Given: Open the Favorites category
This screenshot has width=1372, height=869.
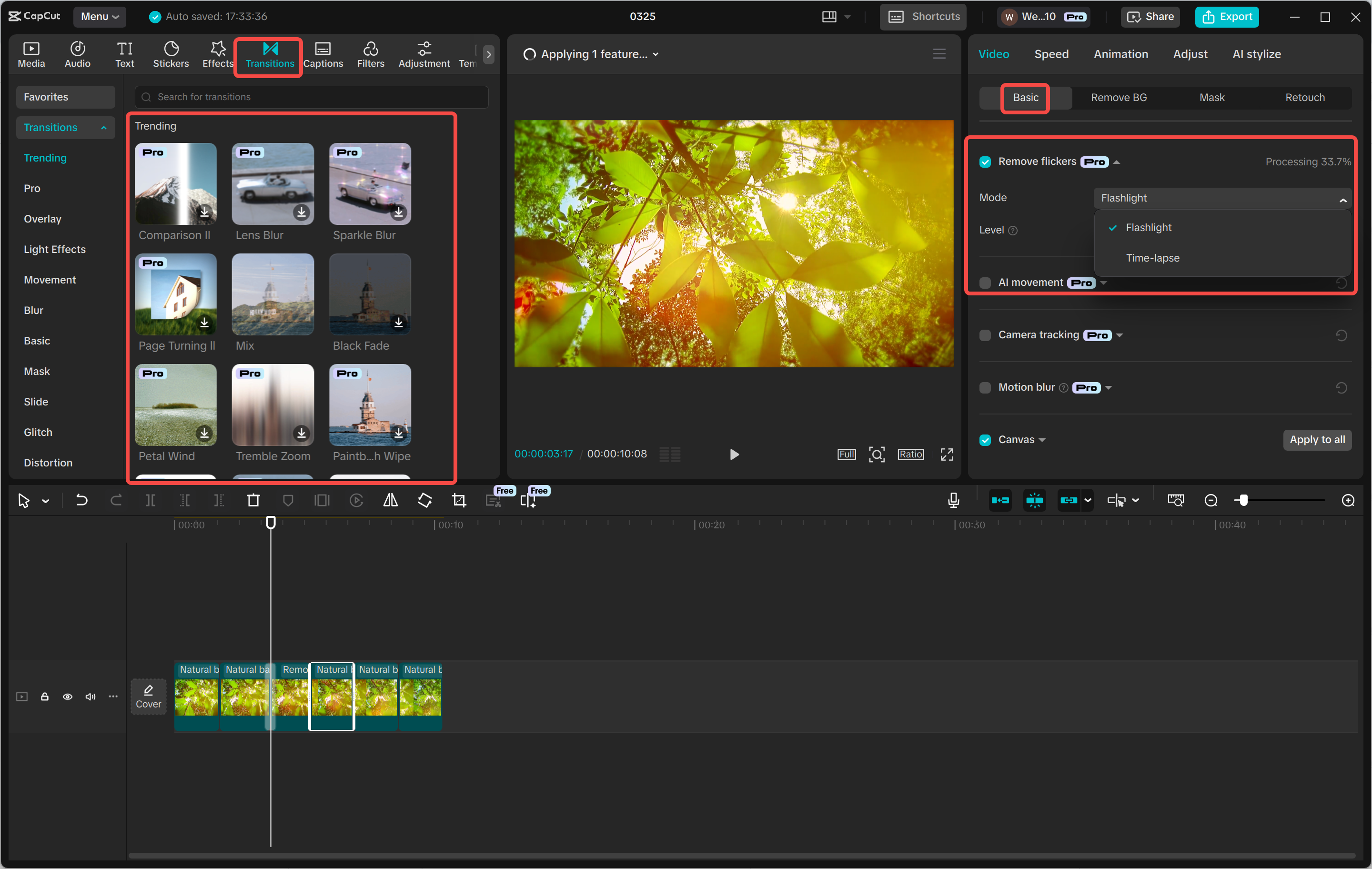Looking at the screenshot, I should [65, 97].
